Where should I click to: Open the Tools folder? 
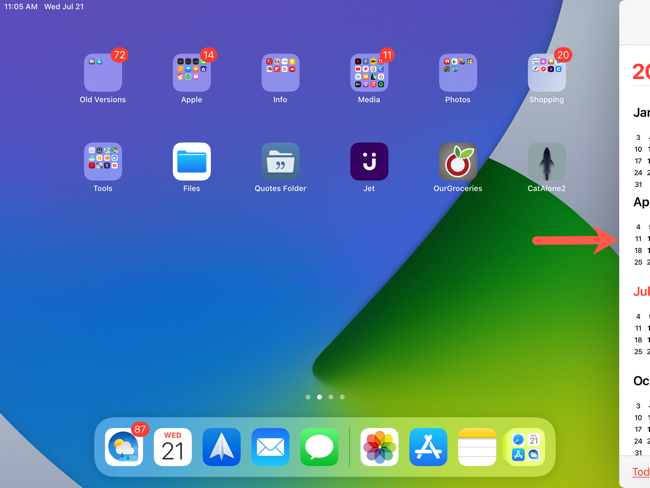click(103, 162)
